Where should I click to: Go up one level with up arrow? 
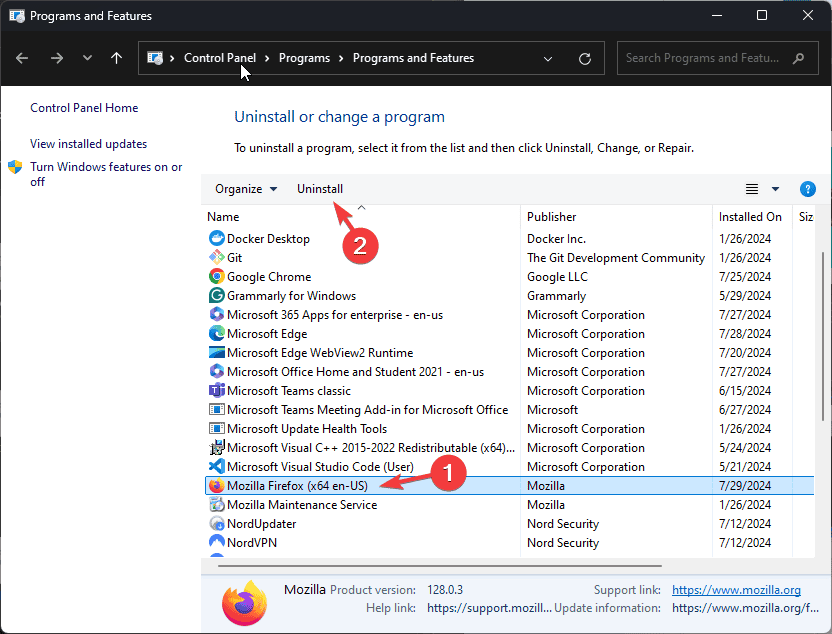[x=116, y=58]
